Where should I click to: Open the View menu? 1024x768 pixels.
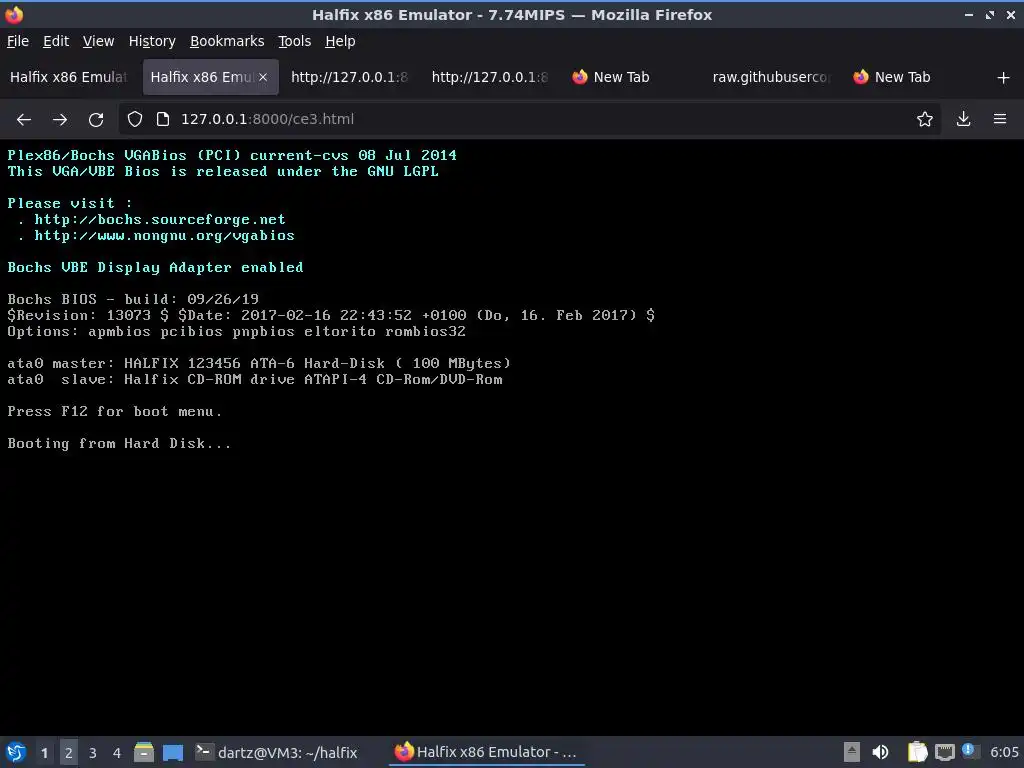point(98,41)
